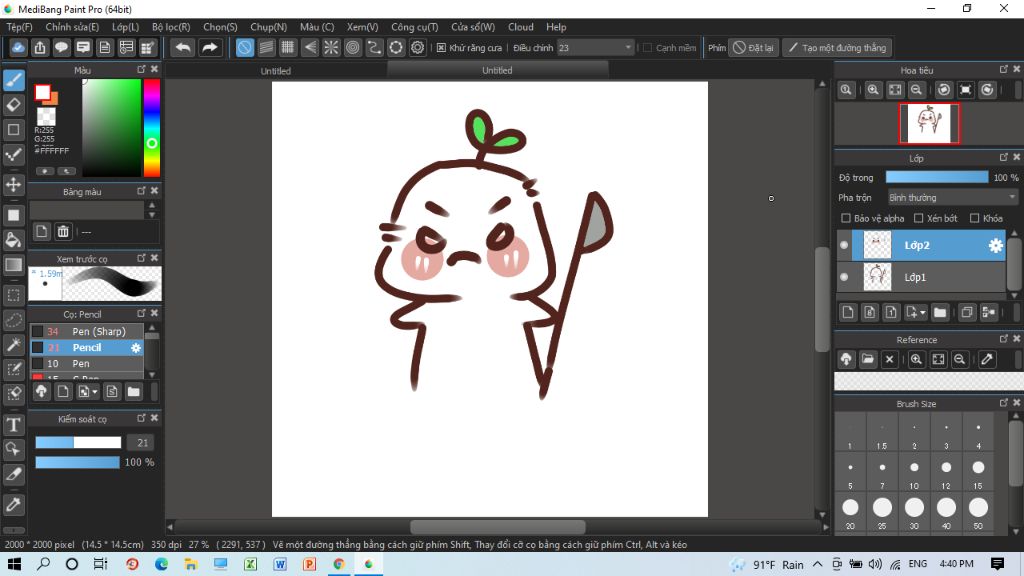Add a new layer folder
Image resolution: width=1024 pixels, height=576 pixels.
click(x=940, y=313)
